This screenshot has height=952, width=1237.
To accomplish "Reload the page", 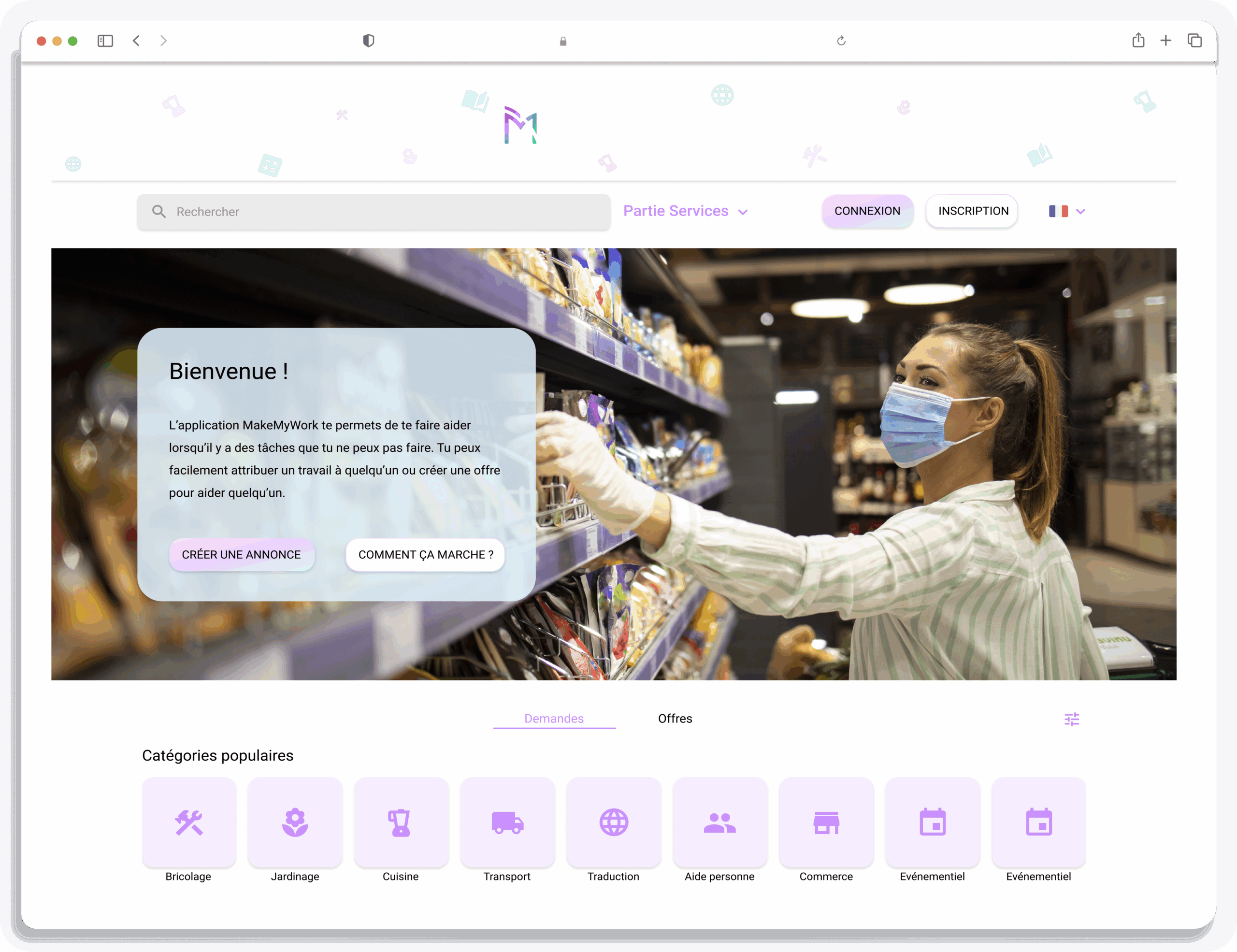I will tap(841, 41).
